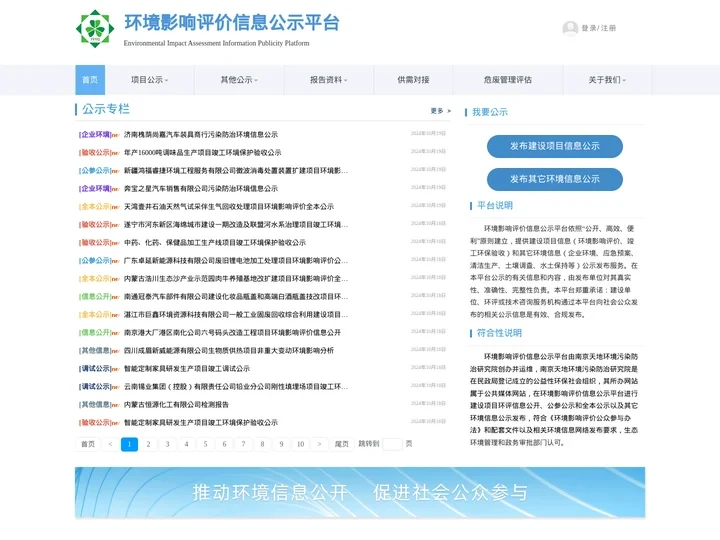Expand the 报告资料 dropdown menu
This screenshot has height=540, width=720.
click(328, 80)
